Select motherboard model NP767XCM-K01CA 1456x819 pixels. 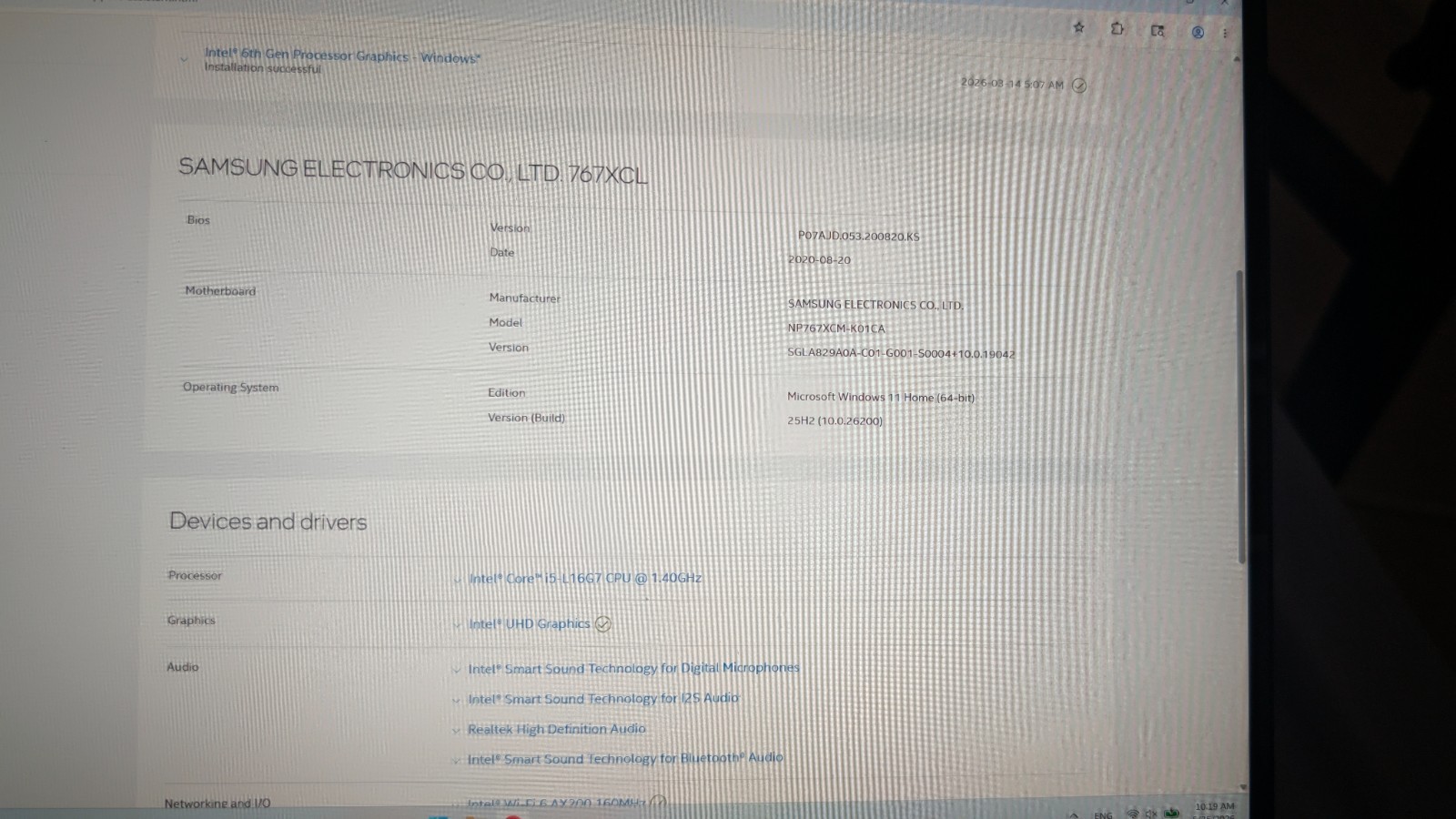pyautogui.click(x=836, y=329)
